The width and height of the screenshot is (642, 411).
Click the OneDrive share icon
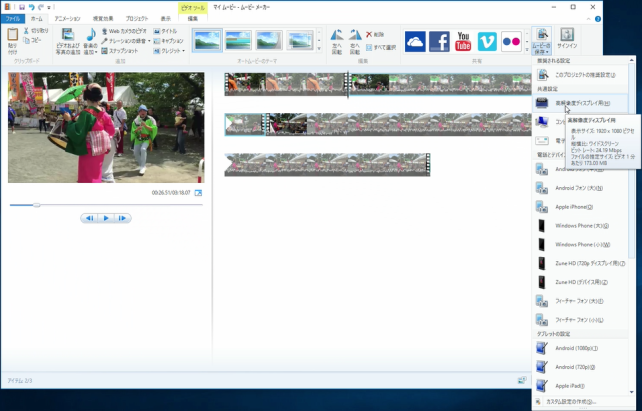[x=414, y=41]
